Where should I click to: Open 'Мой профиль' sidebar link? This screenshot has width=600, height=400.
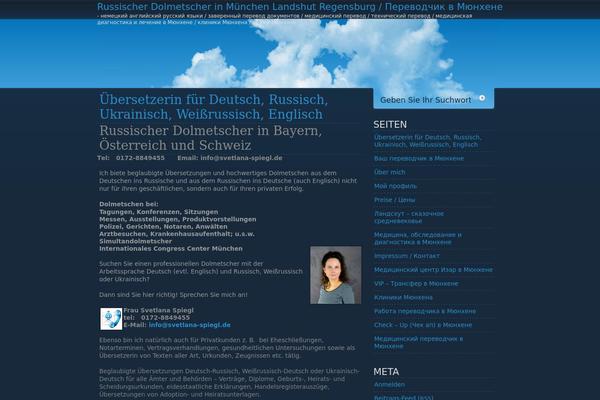point(395,186)
